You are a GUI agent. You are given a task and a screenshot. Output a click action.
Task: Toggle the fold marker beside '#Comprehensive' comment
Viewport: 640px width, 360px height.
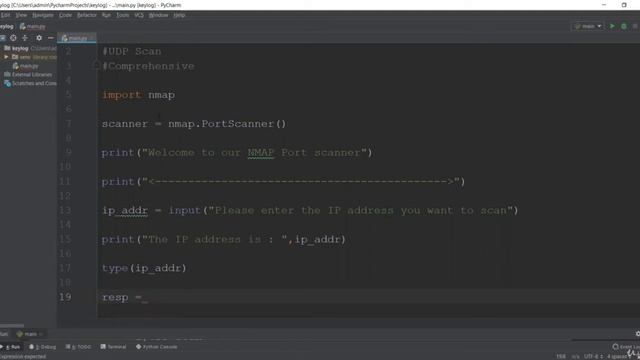(x=96, y=65)
